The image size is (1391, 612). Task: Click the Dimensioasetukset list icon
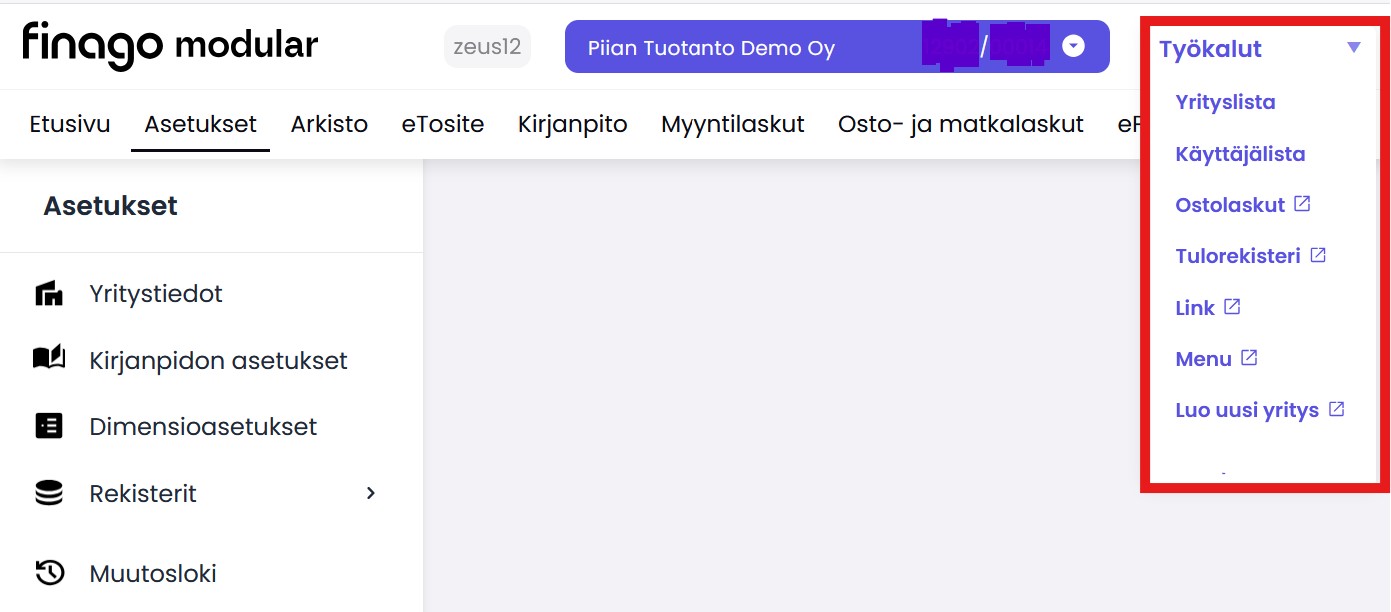49,426
